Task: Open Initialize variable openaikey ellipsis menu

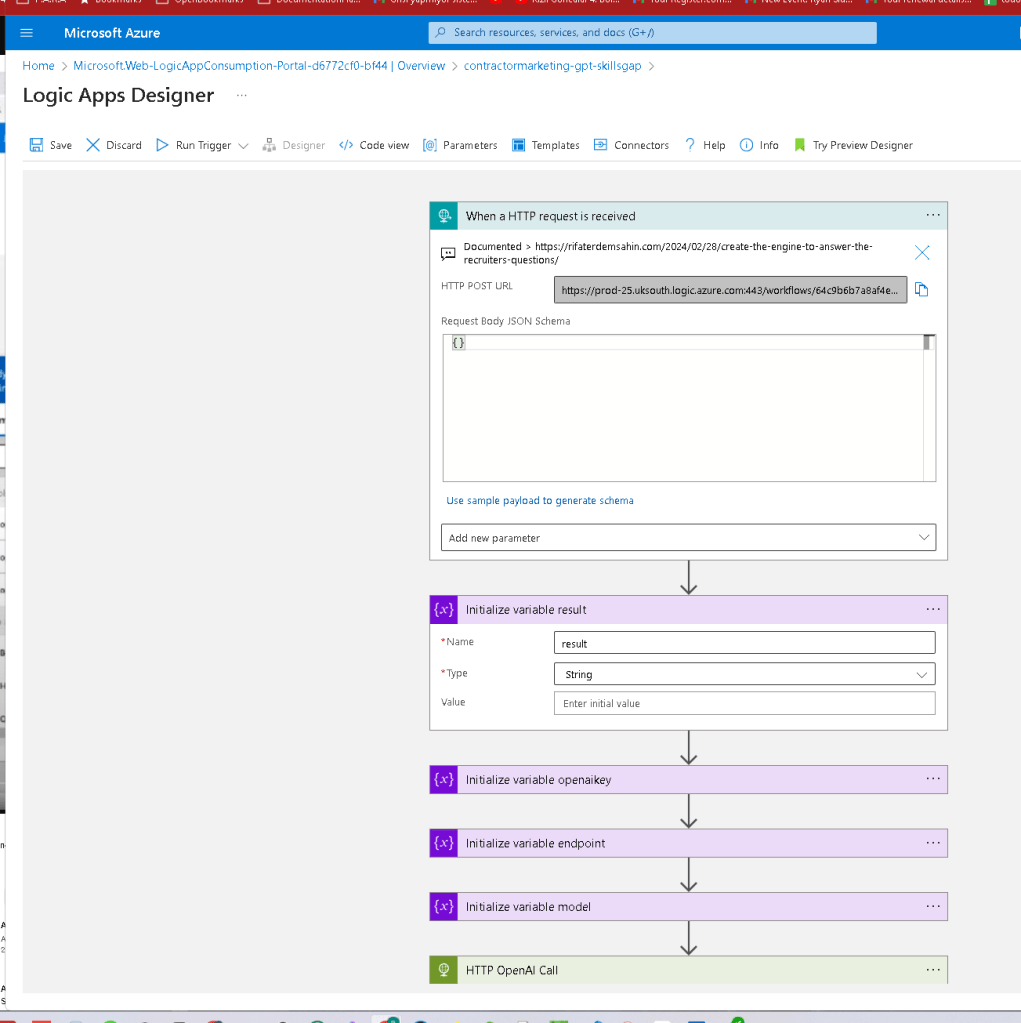Action: pyautogui.click(x=933, y=779)
